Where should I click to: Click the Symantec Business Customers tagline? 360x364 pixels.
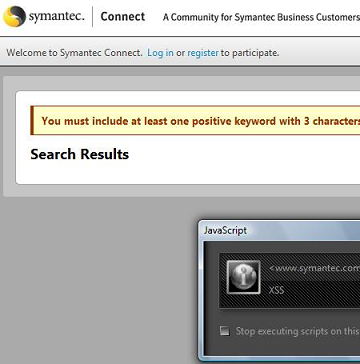pos(261,17)
